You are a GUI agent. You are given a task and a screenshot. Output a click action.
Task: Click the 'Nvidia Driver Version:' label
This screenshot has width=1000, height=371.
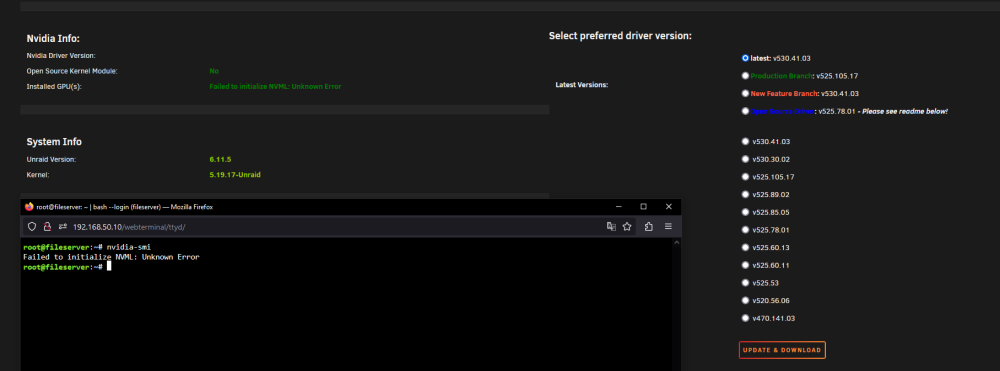61,56
